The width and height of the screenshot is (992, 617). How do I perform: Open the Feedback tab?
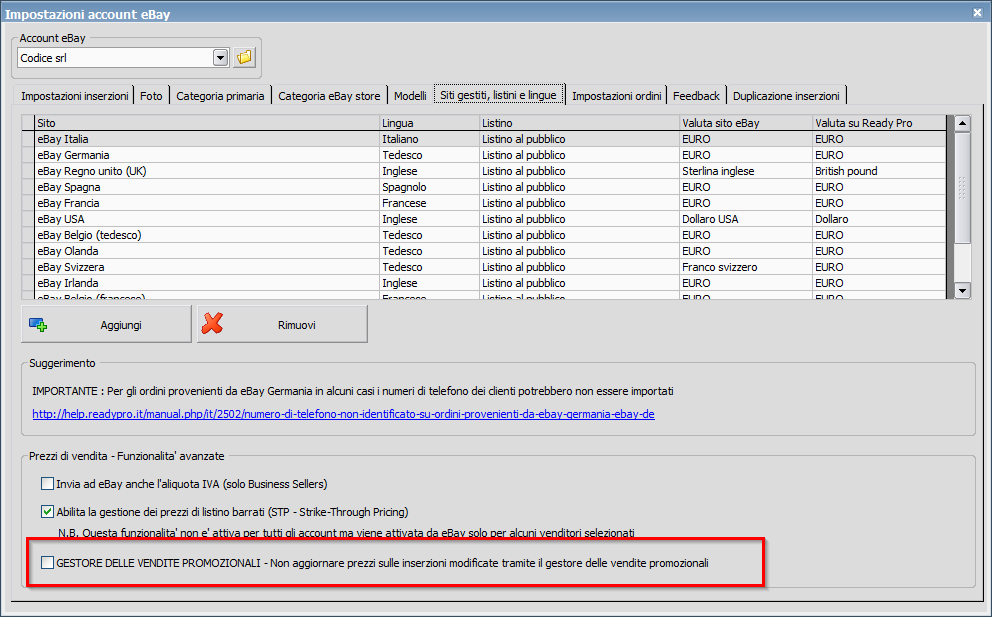696,96
